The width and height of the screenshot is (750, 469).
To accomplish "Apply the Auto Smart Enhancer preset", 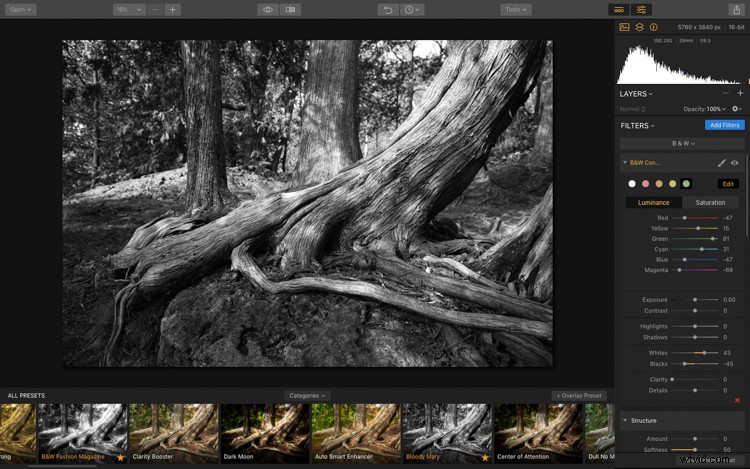I will click(356, 434).
